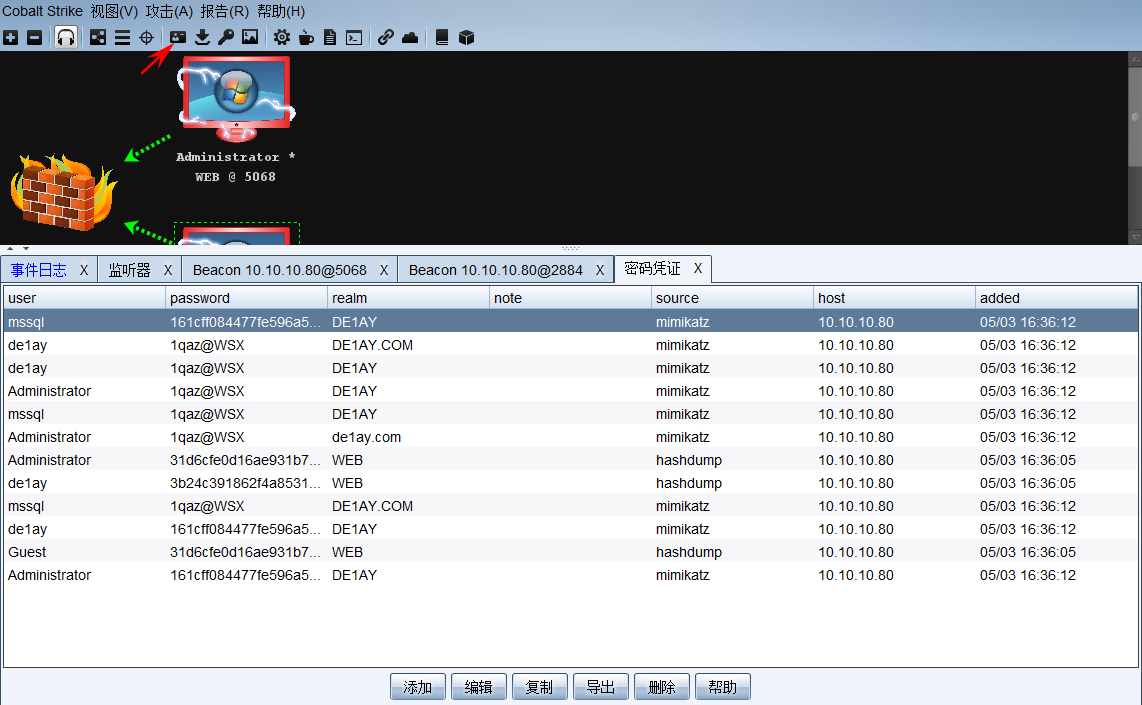Click the plus (new connection) toolbar icon

[11, 38]
